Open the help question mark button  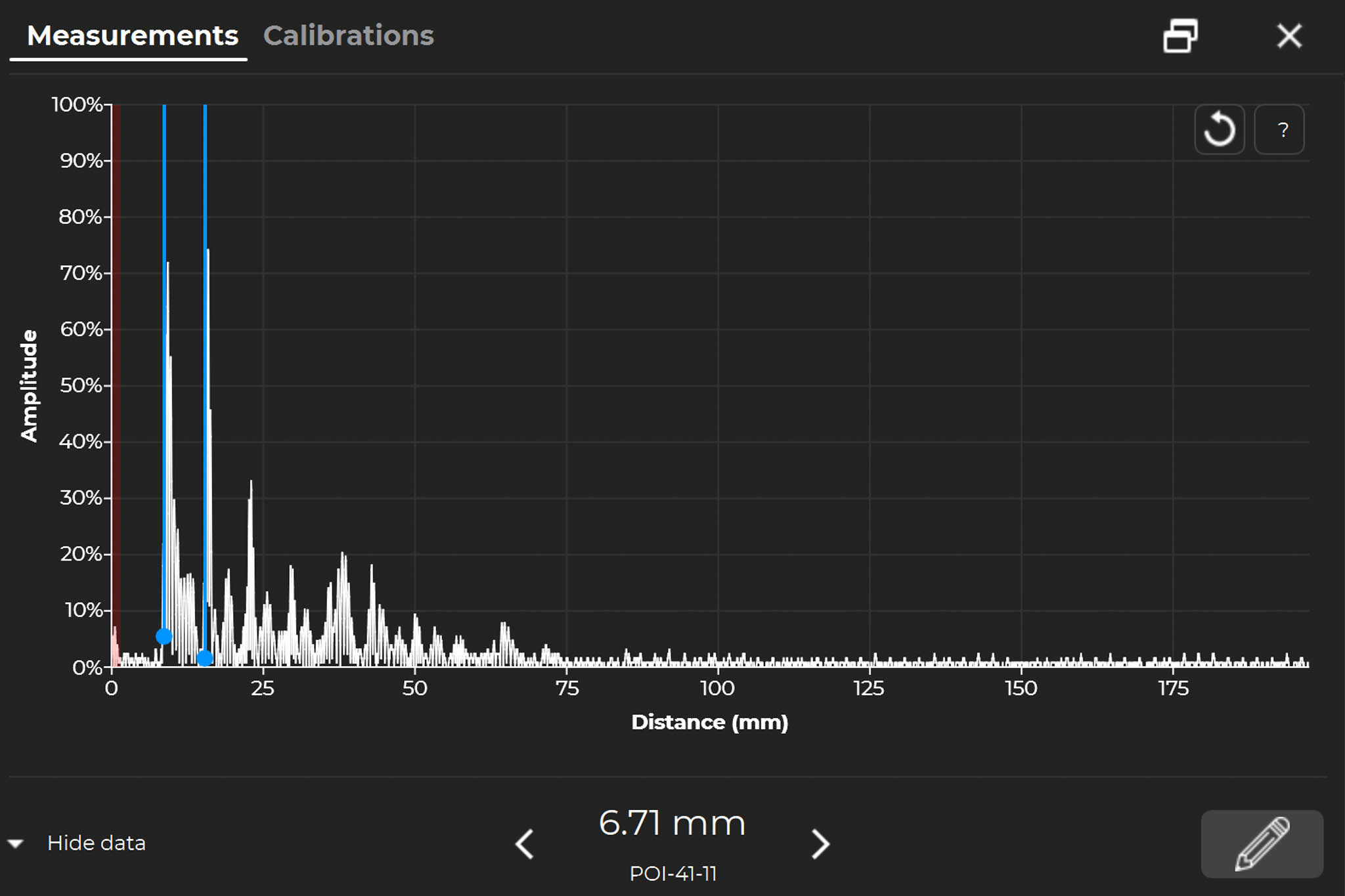pyautogui.click(x=1279, y=129)
